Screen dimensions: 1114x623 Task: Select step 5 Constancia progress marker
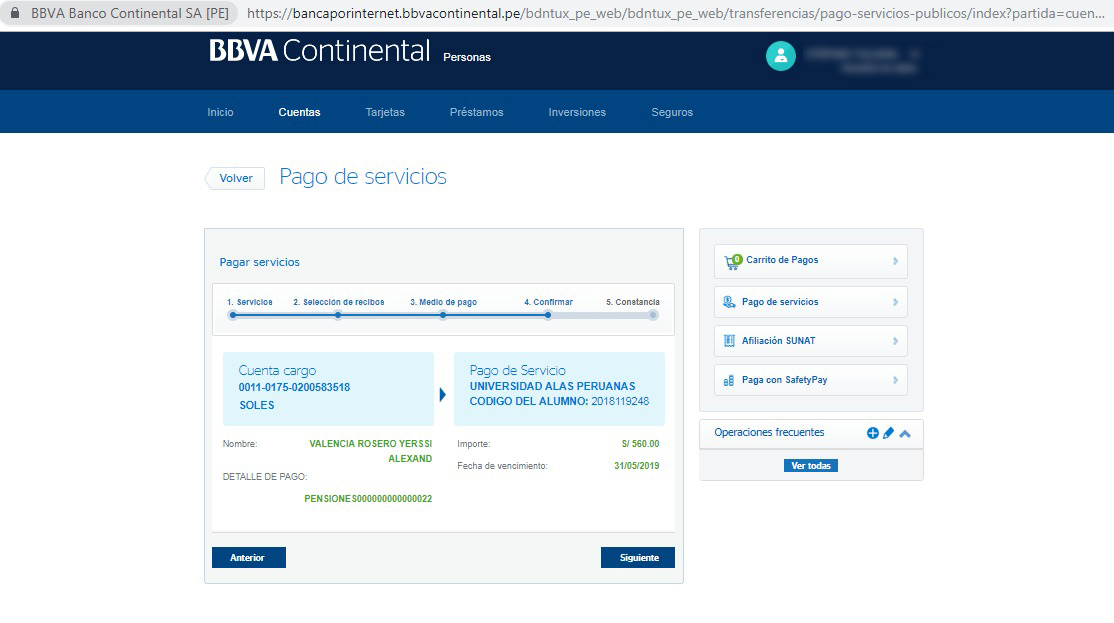653,315
